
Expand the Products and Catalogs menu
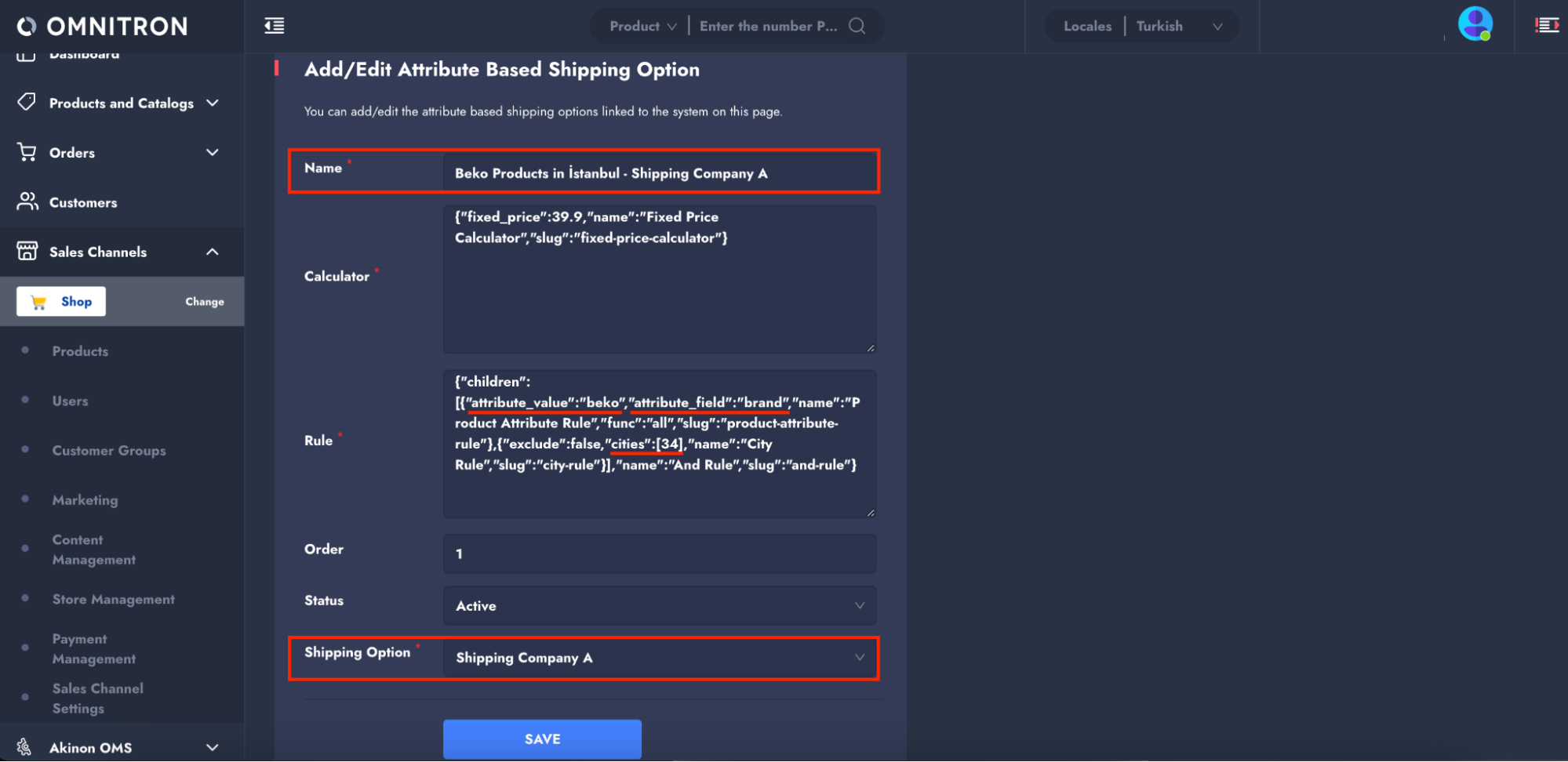pos(212,103)
